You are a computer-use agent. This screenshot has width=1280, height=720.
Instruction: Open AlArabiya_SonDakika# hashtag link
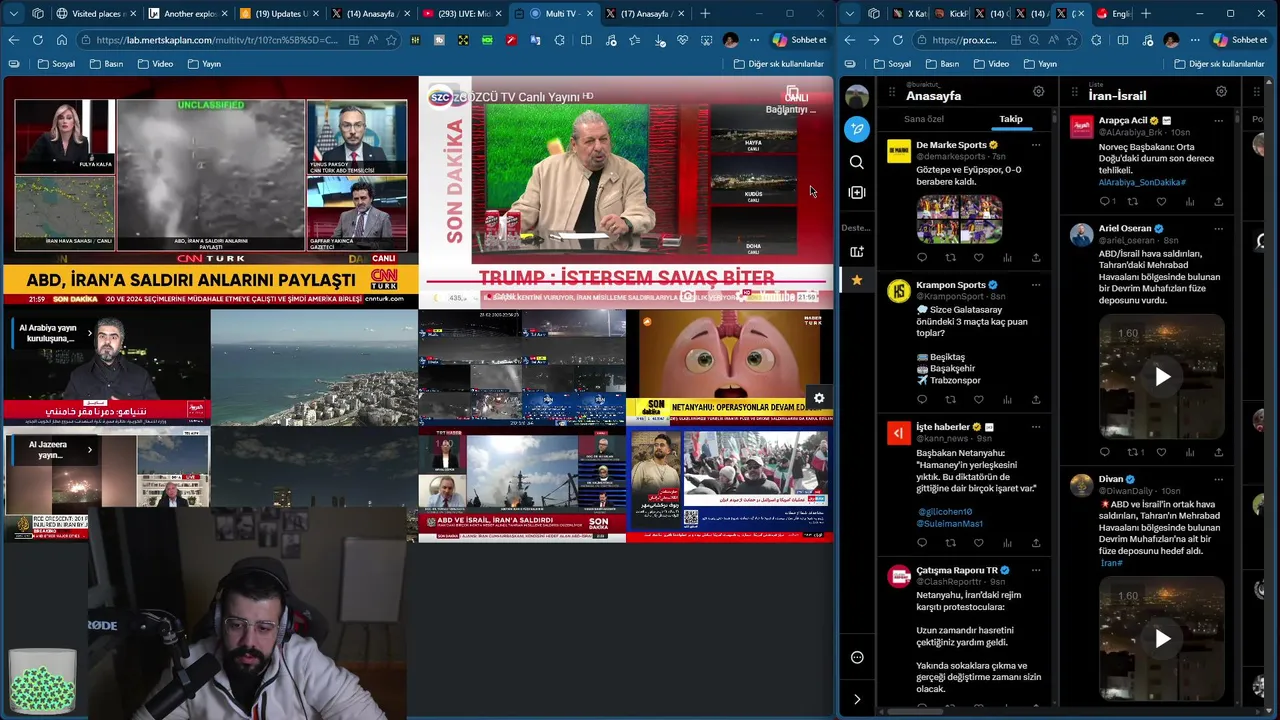pyautogui.click(x=1142, y=183)
